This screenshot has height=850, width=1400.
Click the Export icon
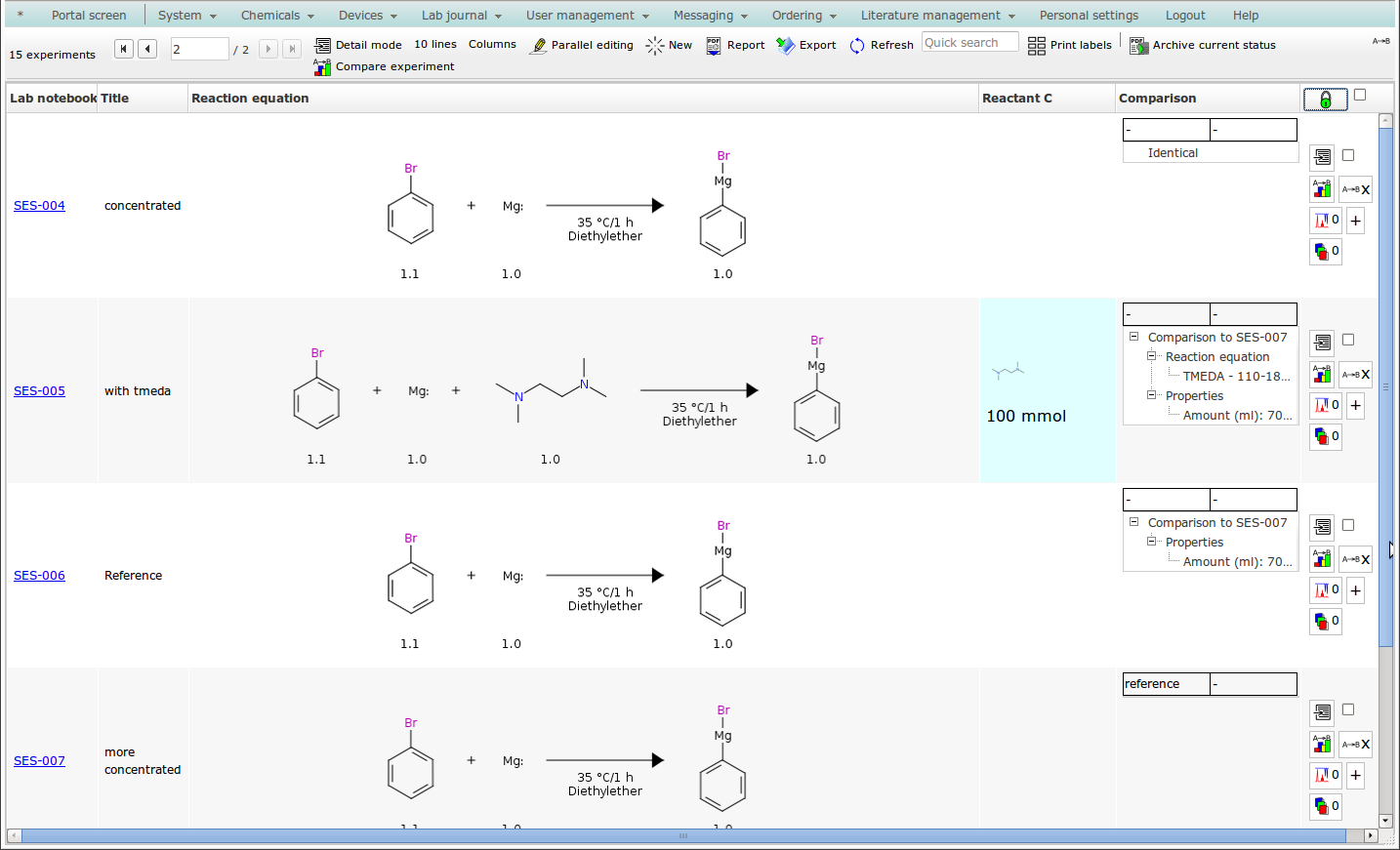[785, 46]
